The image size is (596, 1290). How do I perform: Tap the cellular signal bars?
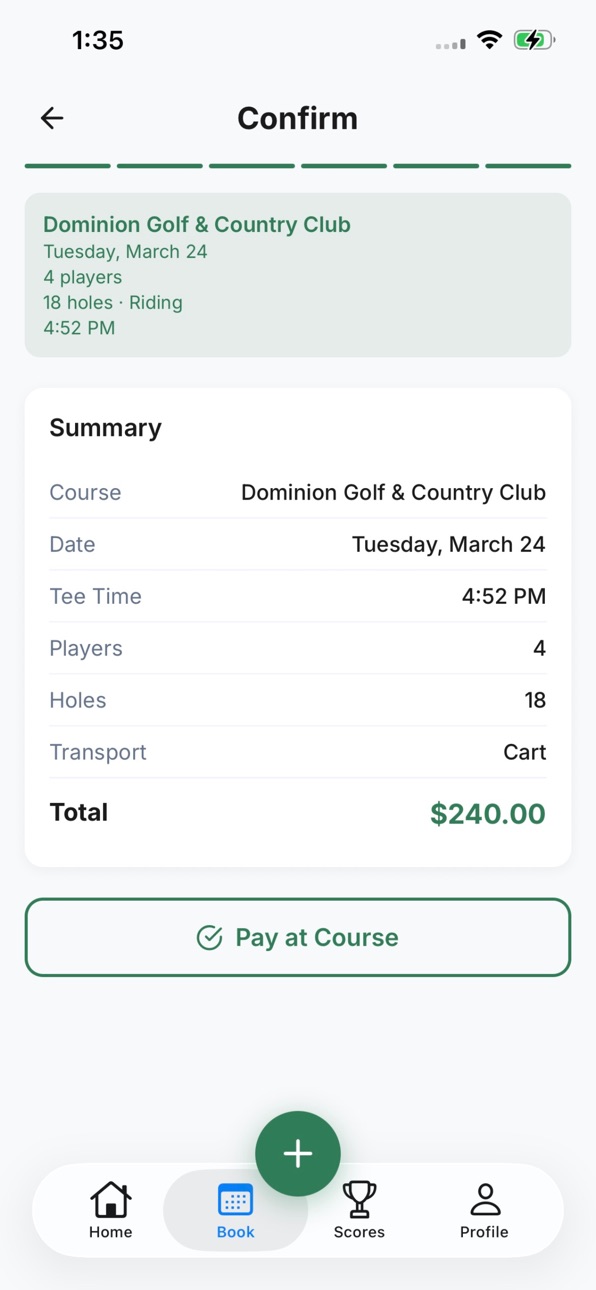tap(451, 44)
